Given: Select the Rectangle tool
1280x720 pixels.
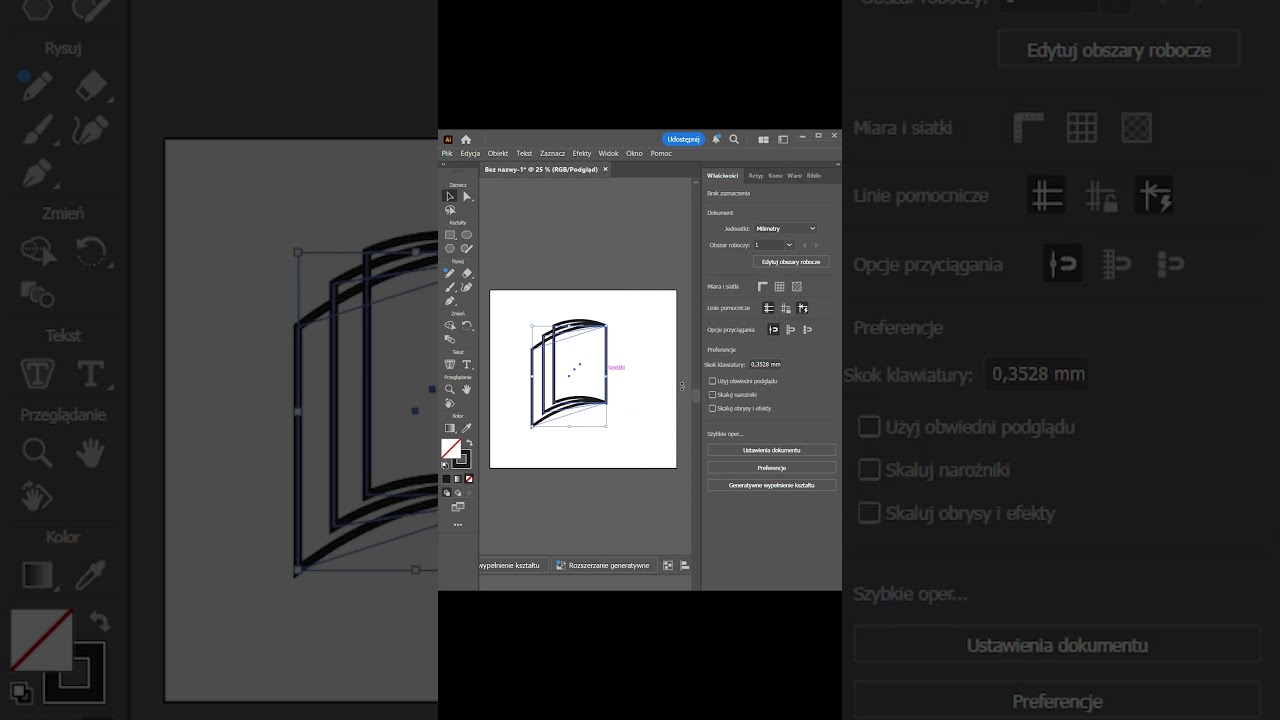Looking at the screenshot, I should pyautogui.click(x=450, y=234).
